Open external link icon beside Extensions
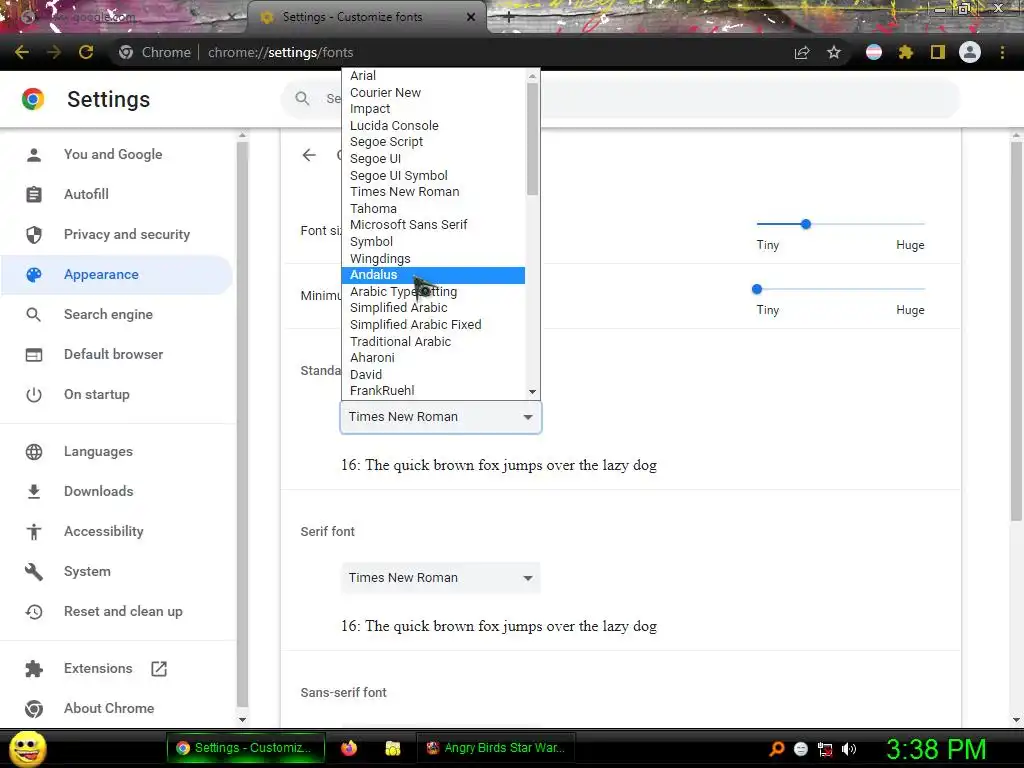Viewport: 1024px width, 768px height. pyautogui.click(x=159, y=668)
